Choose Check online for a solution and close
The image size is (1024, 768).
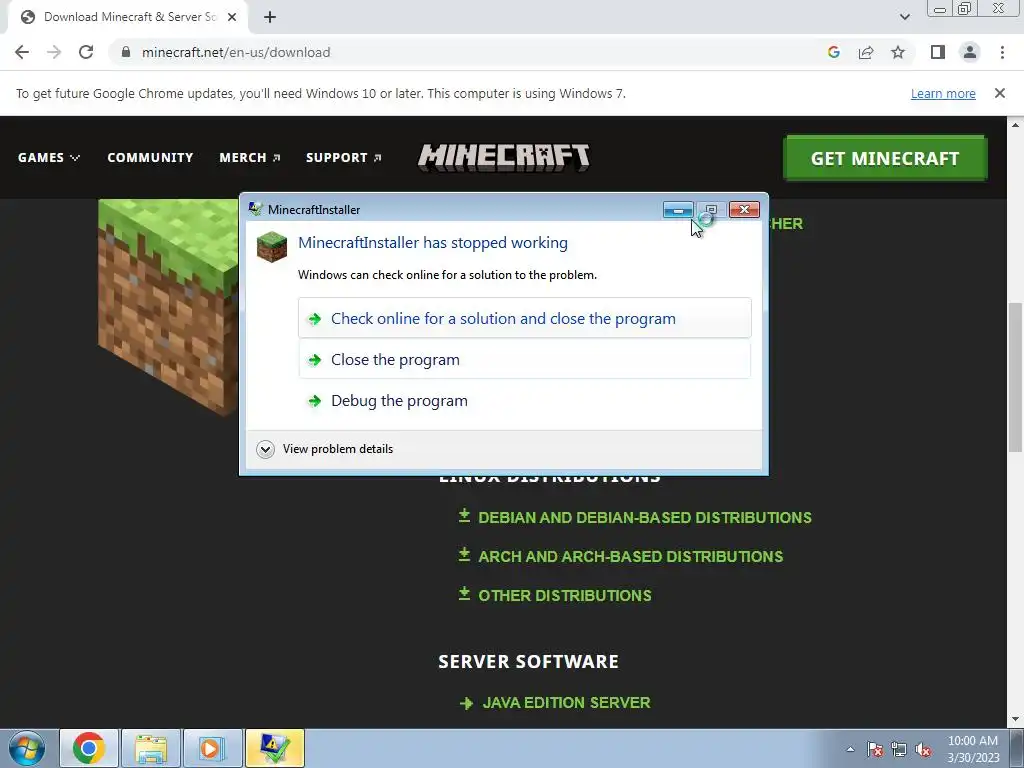pos(524,318)
